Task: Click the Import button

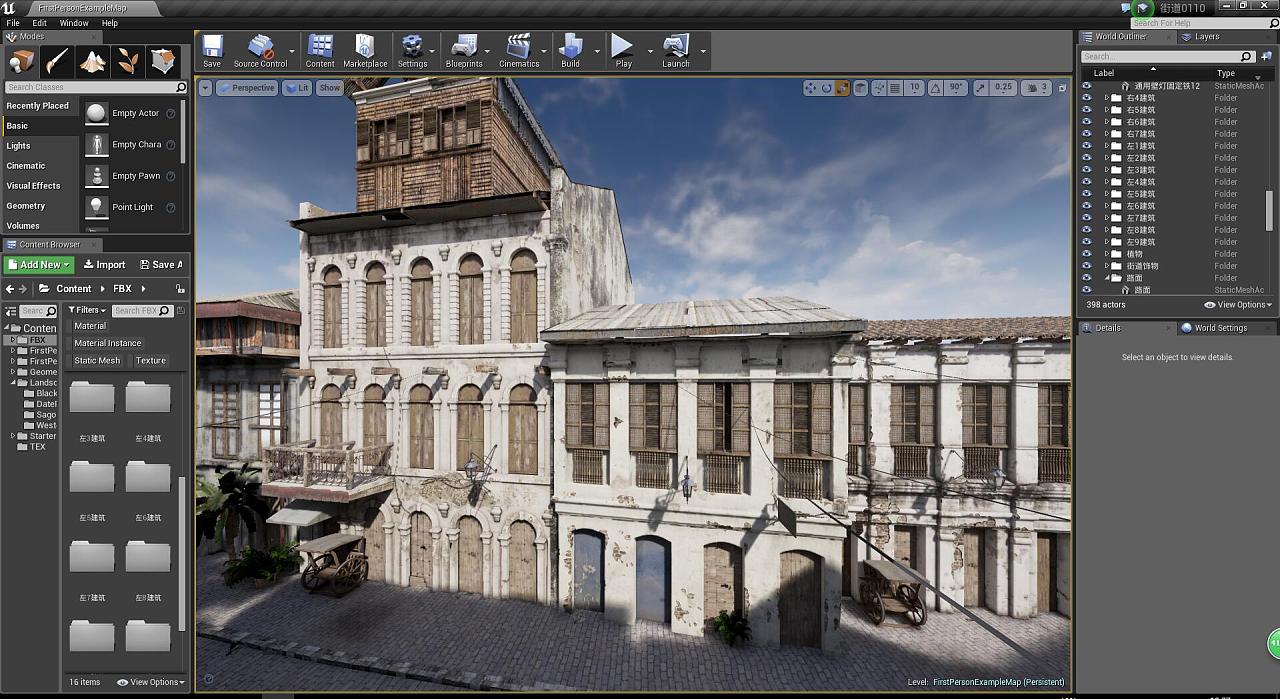Action: [105, 265]
